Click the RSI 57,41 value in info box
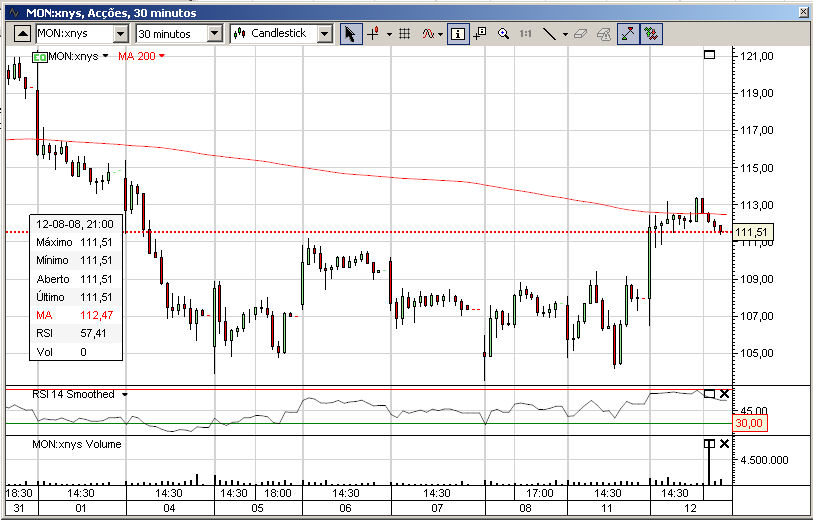 tap(93, 333)
